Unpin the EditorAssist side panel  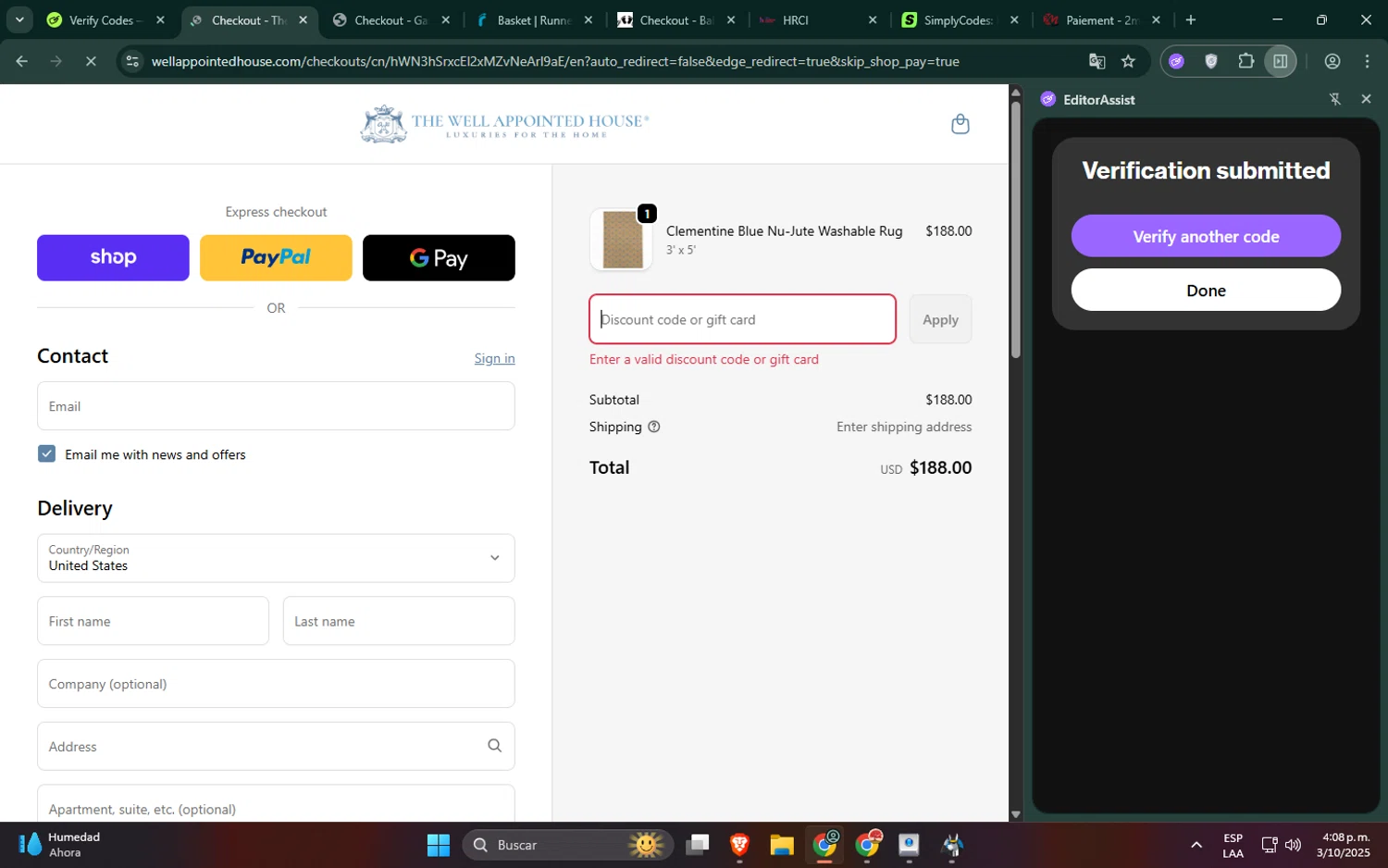[1335, 99]
